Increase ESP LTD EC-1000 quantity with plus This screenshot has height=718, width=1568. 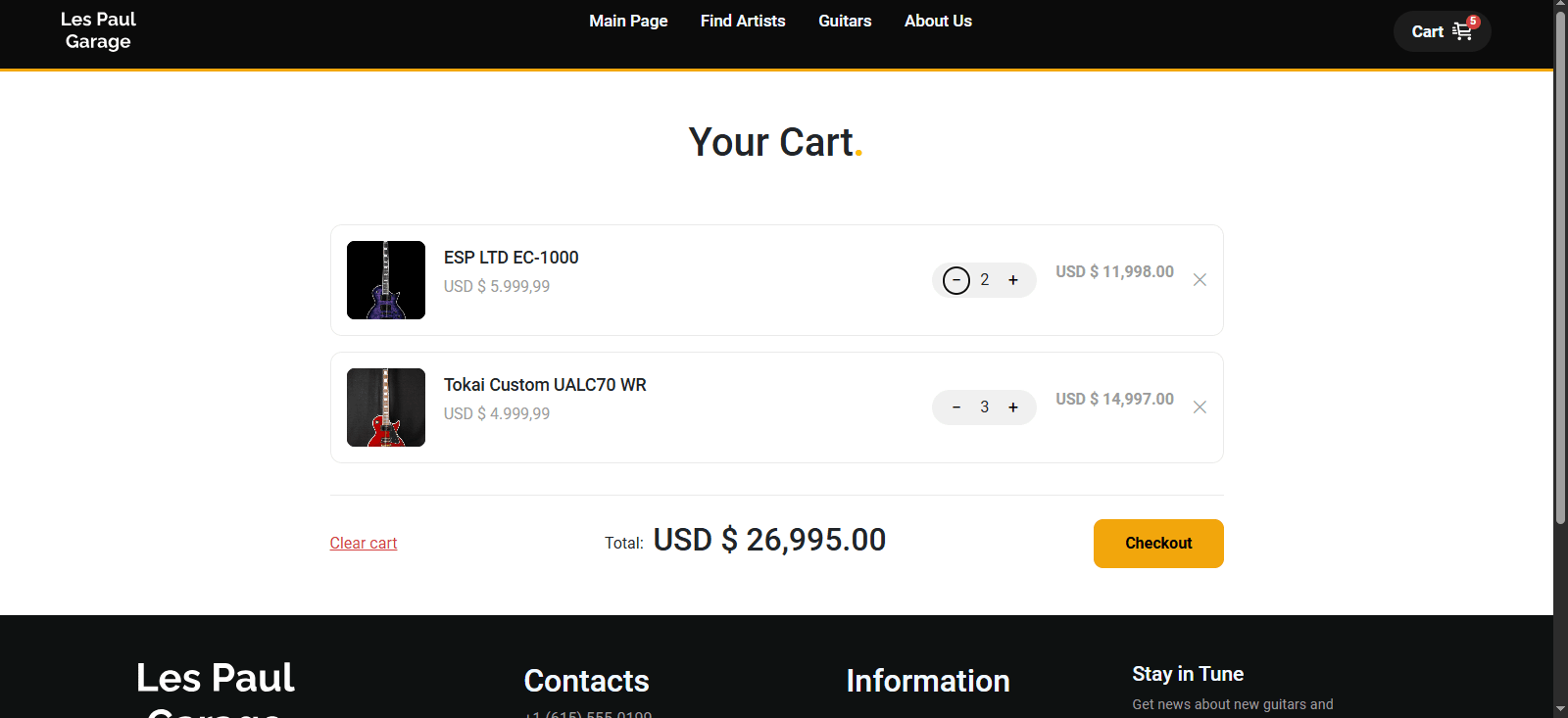point(1013,280)
